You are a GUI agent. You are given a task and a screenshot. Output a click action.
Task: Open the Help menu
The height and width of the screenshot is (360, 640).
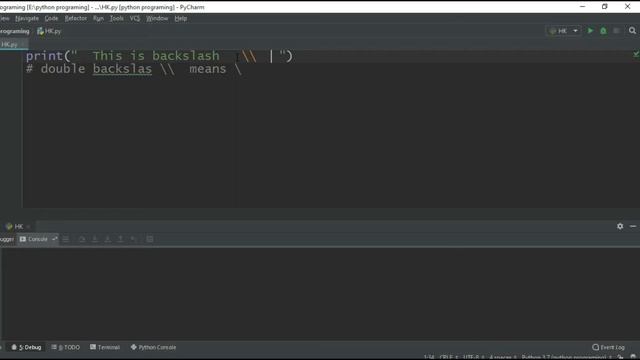click(181, 18)
